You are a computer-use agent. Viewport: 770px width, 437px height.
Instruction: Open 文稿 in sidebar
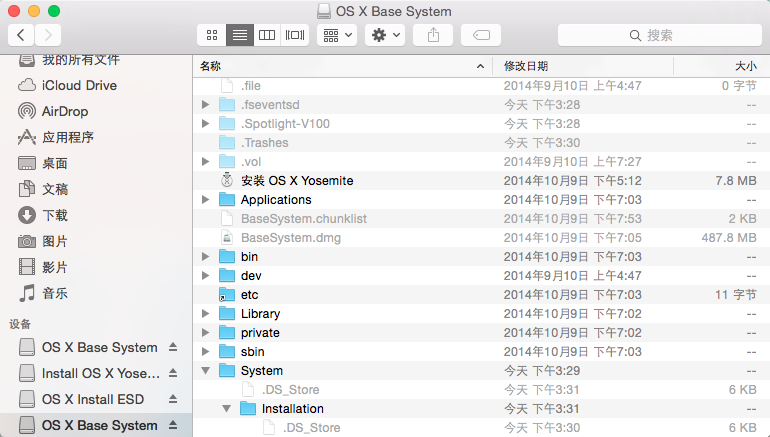[x=96, y=189]
